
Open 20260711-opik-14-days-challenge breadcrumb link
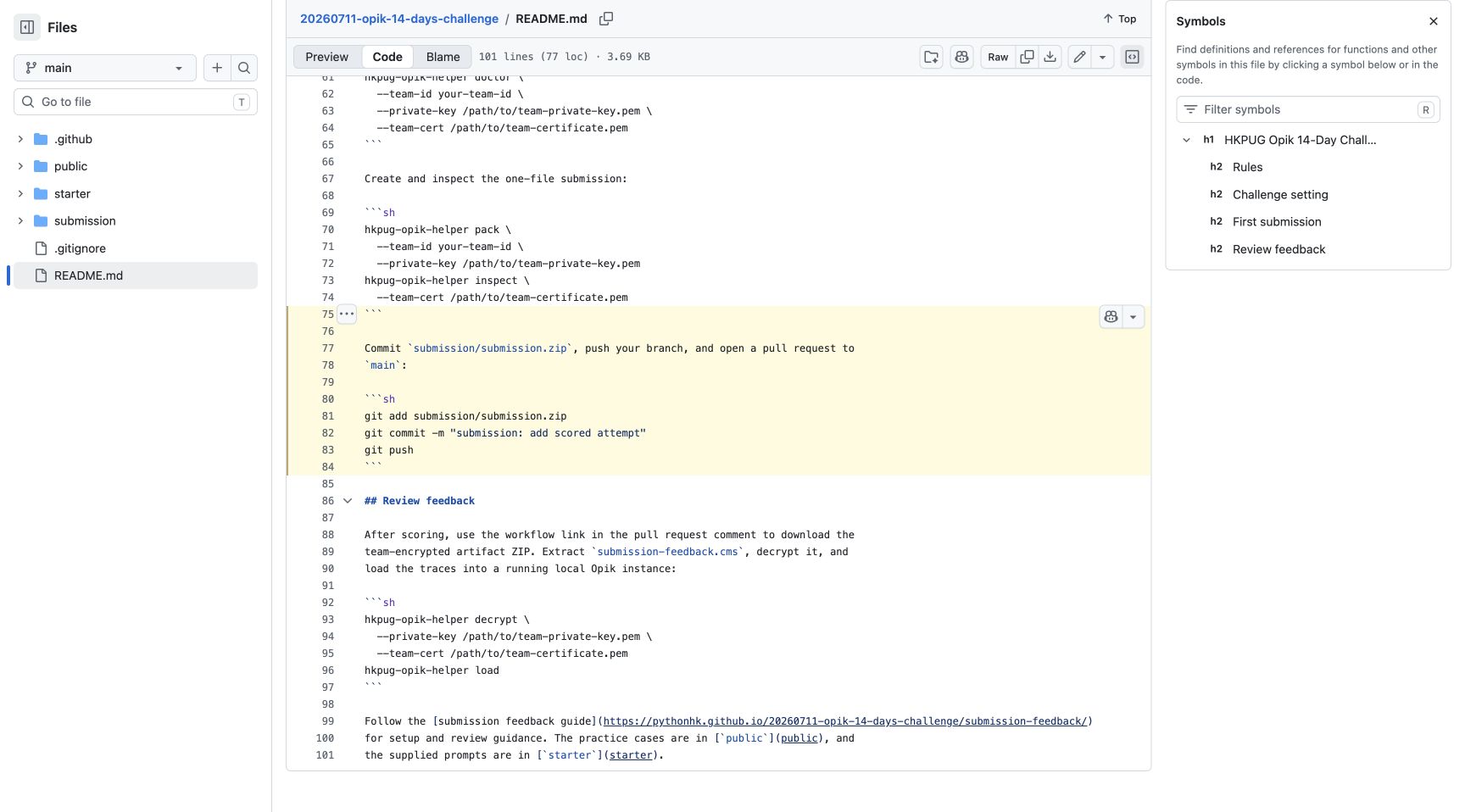point(398,19)
